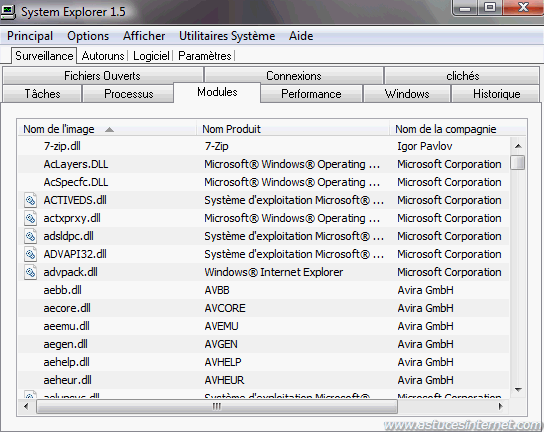Screen dimensions: 544x432
Task: Sort by Nom de la compagnie column
Action: pyautogui.click(x=457, y=129)
